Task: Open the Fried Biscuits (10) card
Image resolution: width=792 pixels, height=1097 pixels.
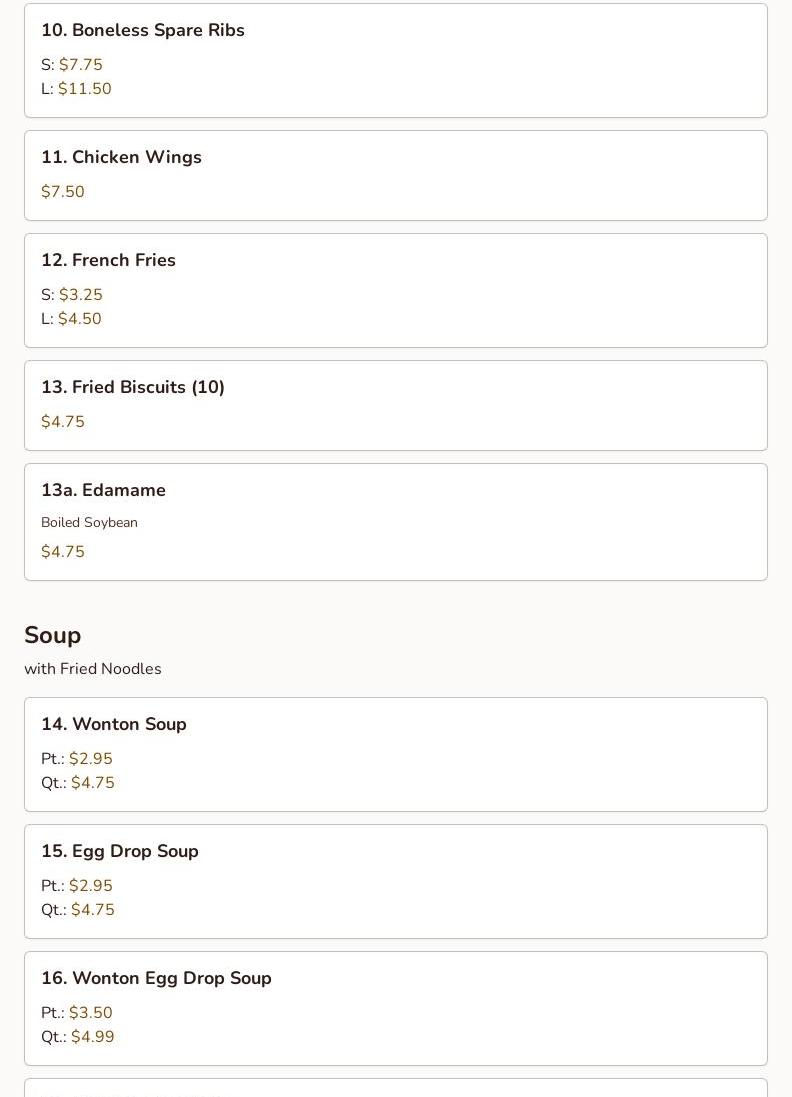Action: [395, 405]
